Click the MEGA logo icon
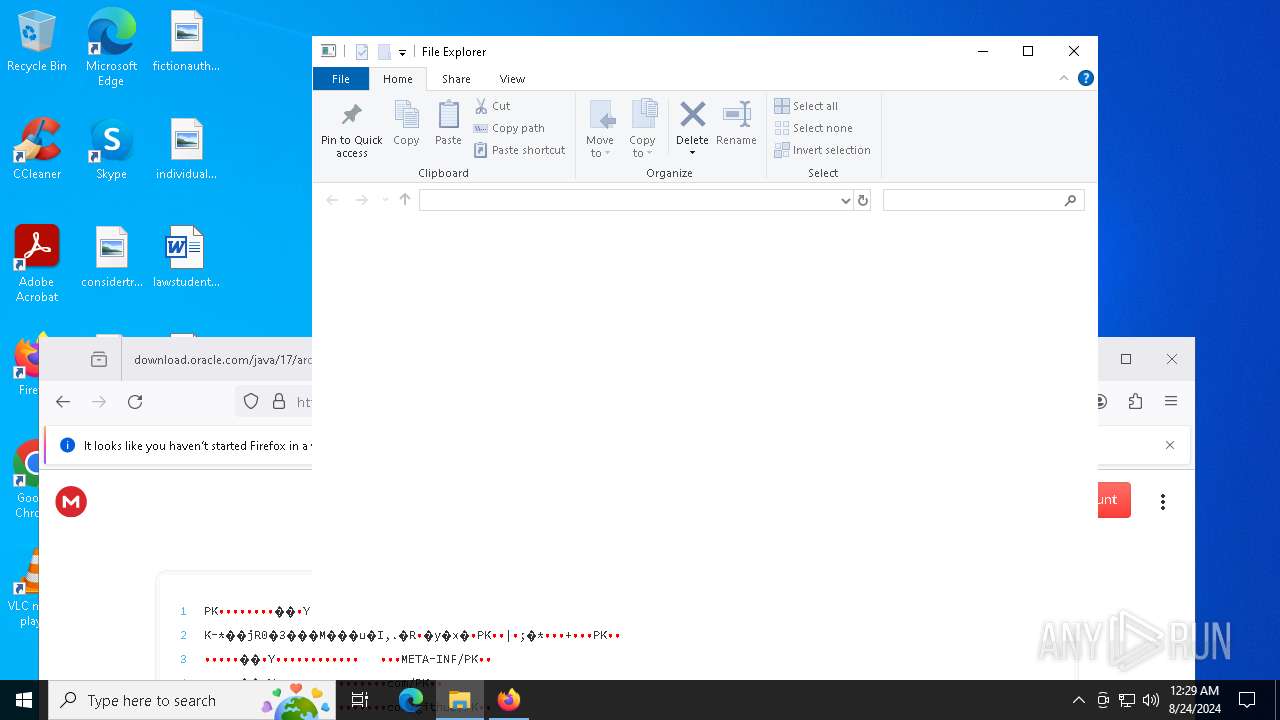 (71, 502)
